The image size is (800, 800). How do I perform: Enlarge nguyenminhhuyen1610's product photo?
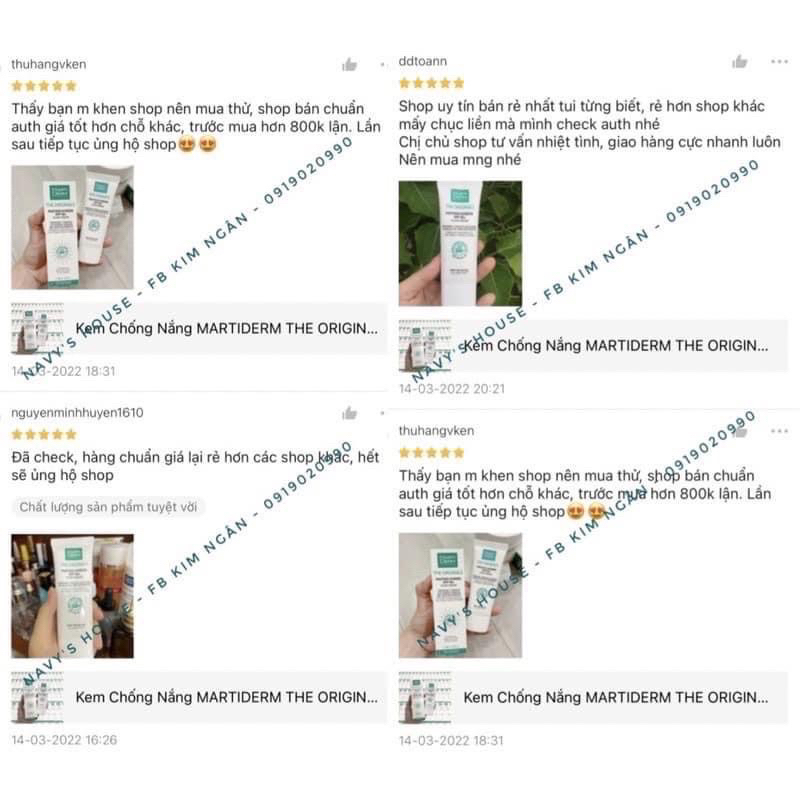[72, 596]
